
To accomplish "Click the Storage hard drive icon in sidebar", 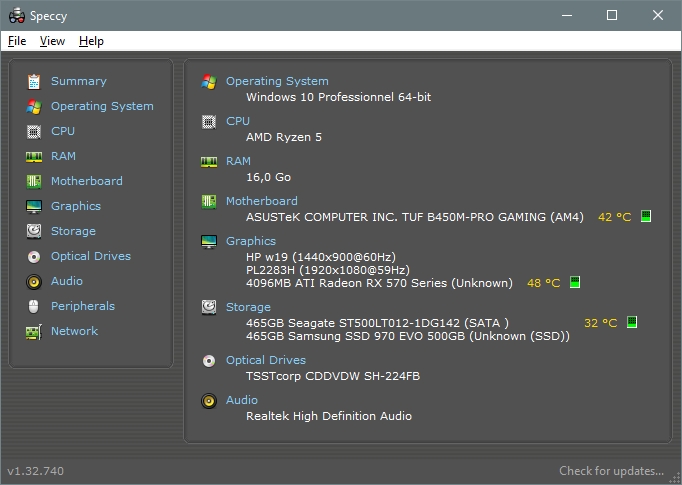I will coord(34,231).
